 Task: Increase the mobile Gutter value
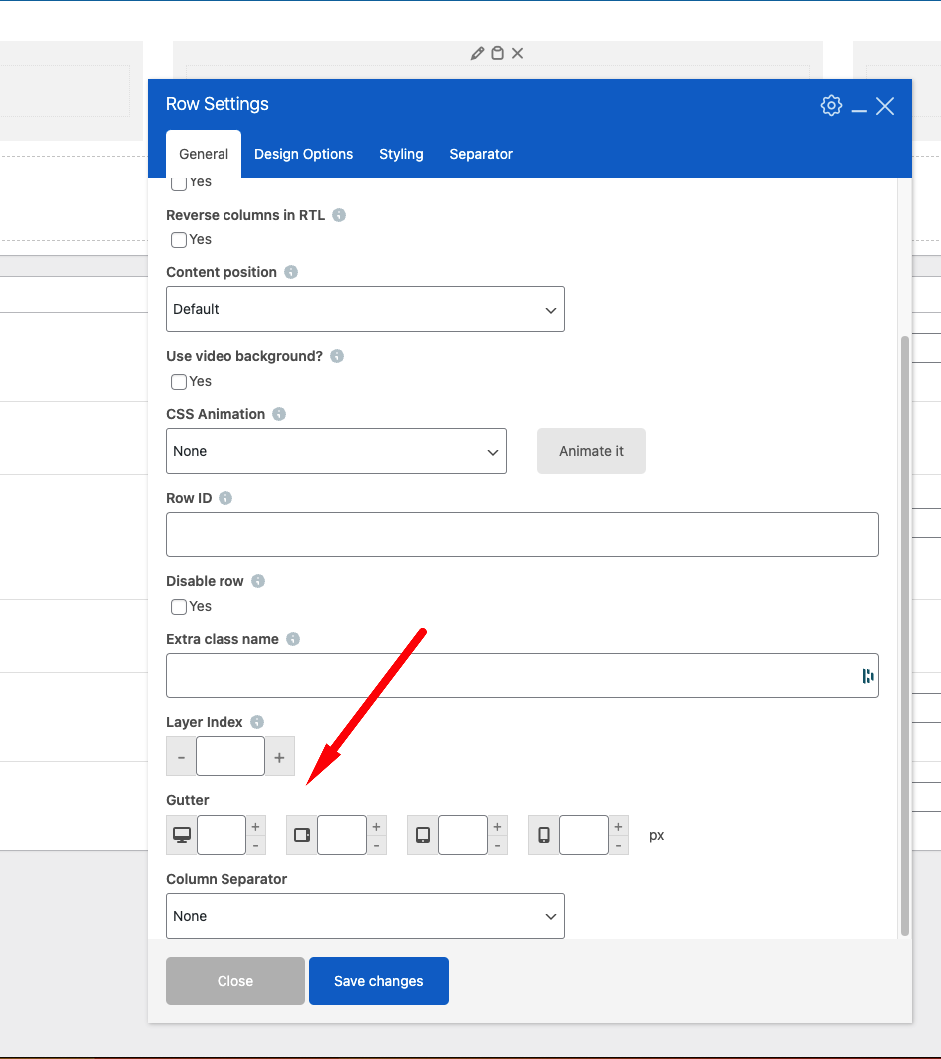pyautogui.click(x=618, y=826)
